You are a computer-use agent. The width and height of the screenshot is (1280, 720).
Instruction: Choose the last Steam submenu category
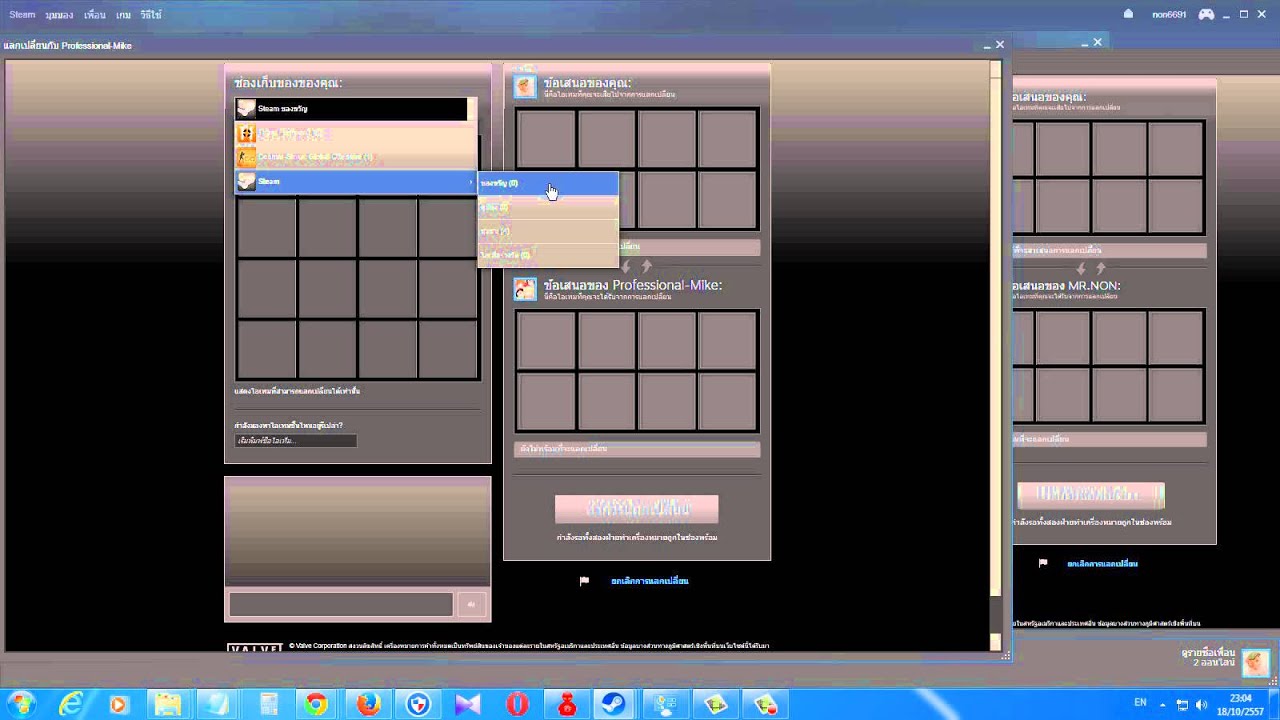[x=547, y=255]
